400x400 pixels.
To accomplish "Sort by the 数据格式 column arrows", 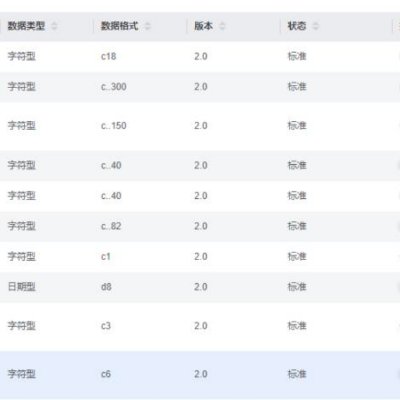I will [148, 26].
